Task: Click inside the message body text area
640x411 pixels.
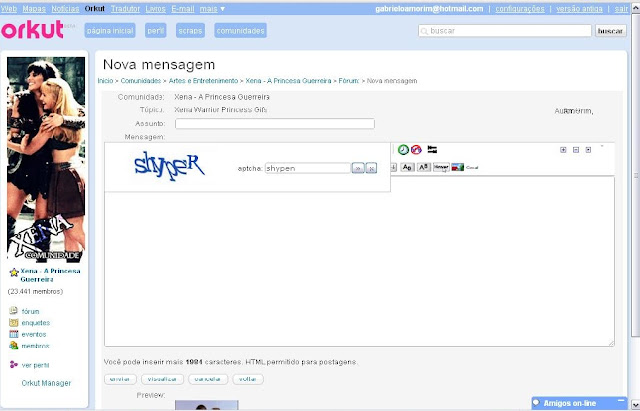Action: point(359,261)
